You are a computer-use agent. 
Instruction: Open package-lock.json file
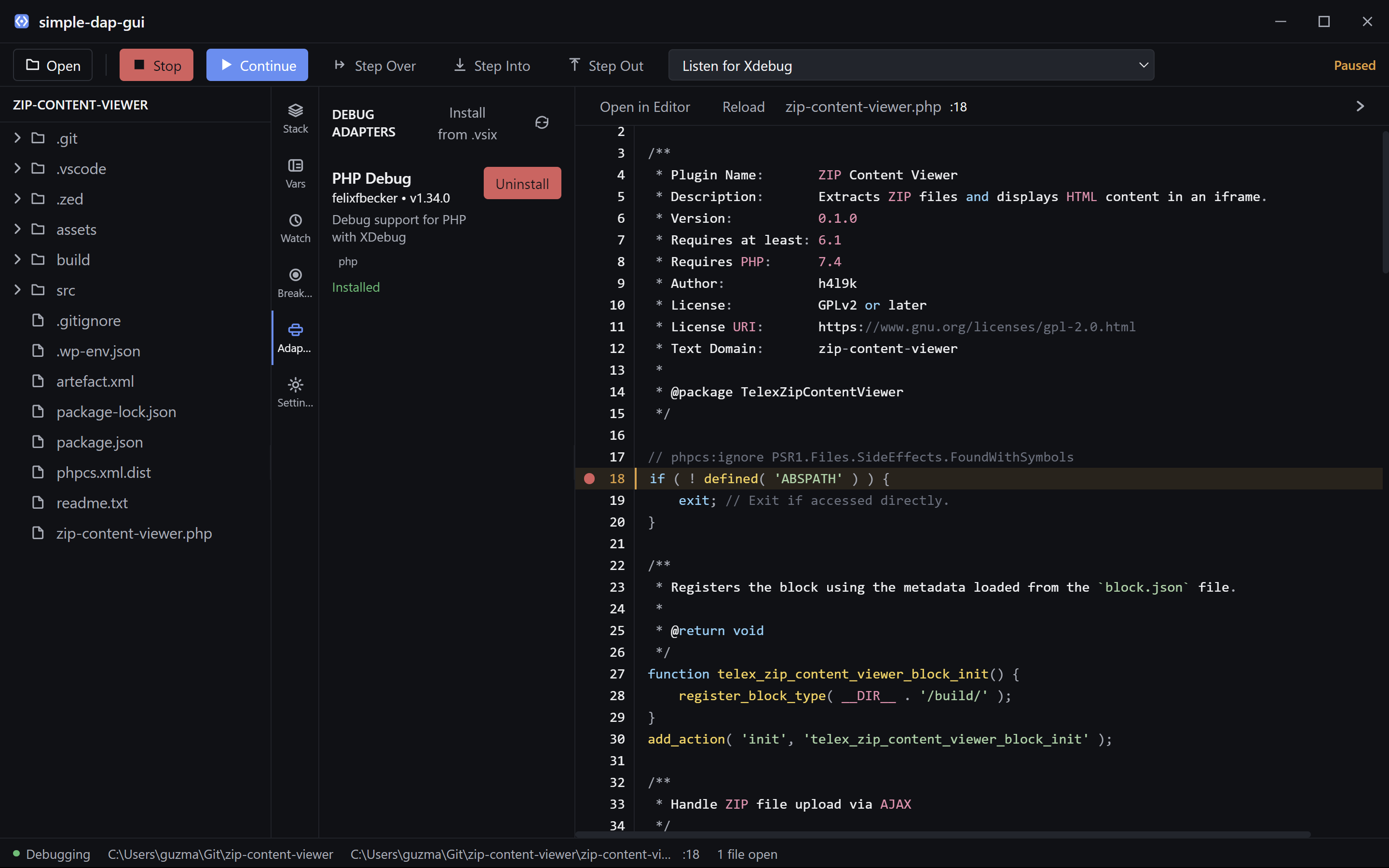tap(135, 412)
